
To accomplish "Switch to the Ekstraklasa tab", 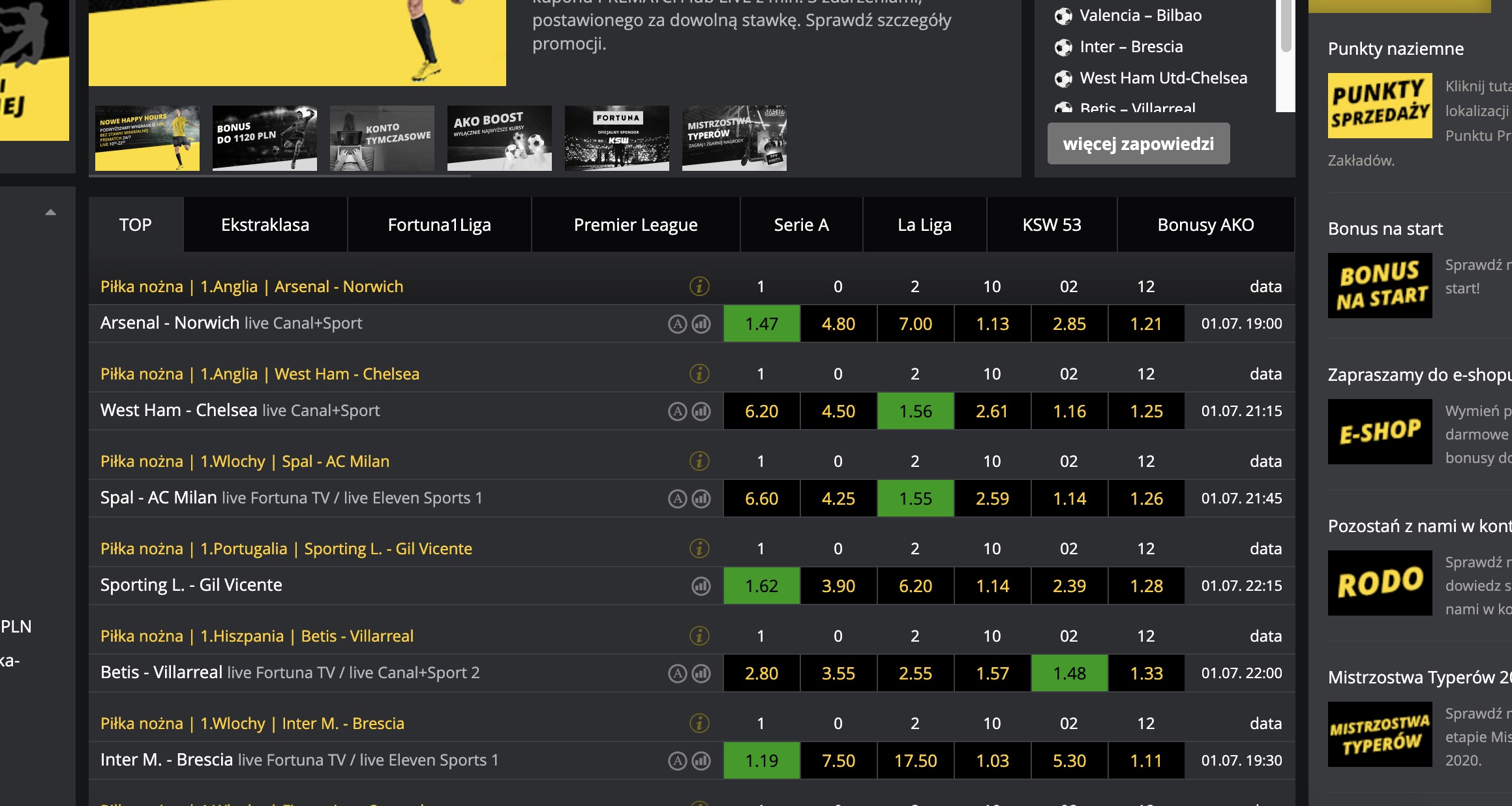I will 265,224.
